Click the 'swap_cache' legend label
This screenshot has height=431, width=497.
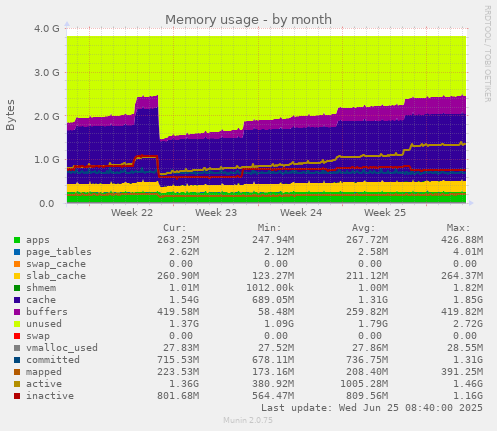pos(56,264)
